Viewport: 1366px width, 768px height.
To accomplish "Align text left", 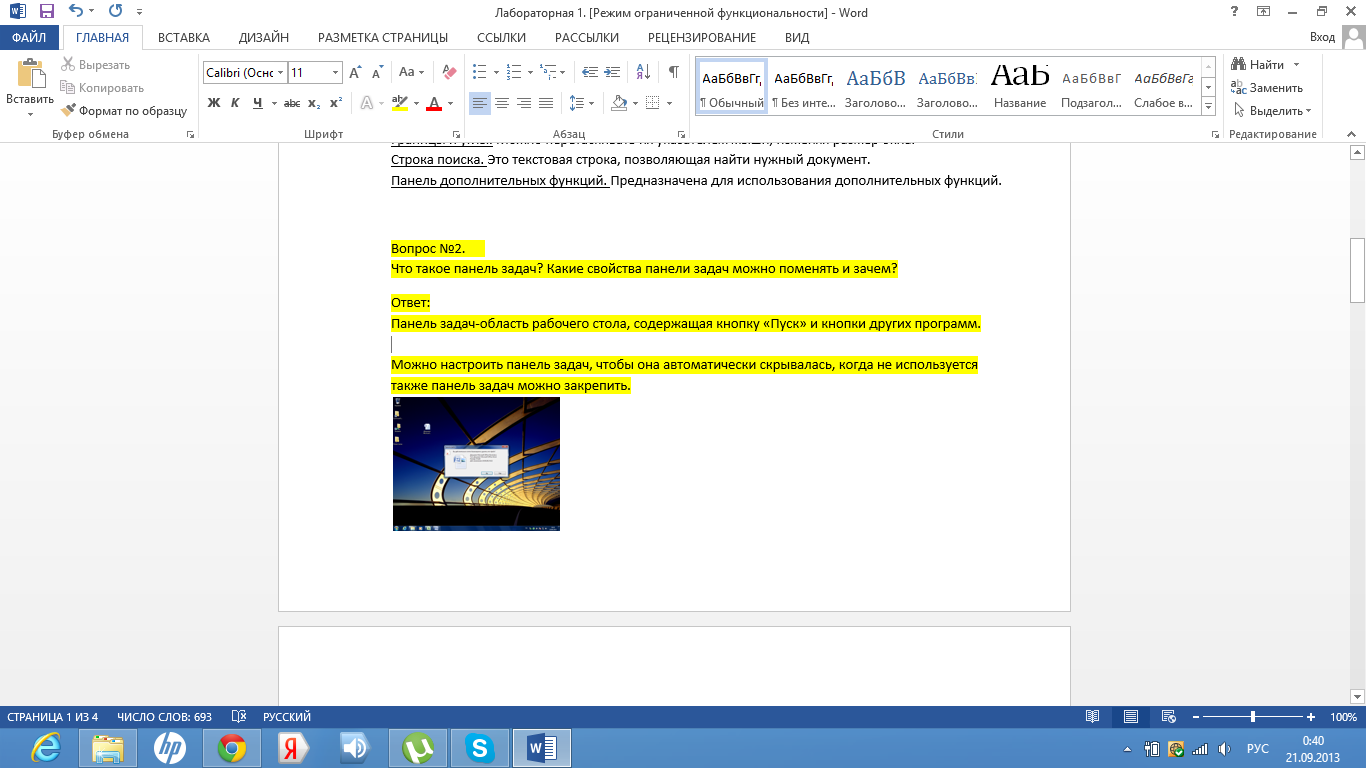I will click(480, 103).
